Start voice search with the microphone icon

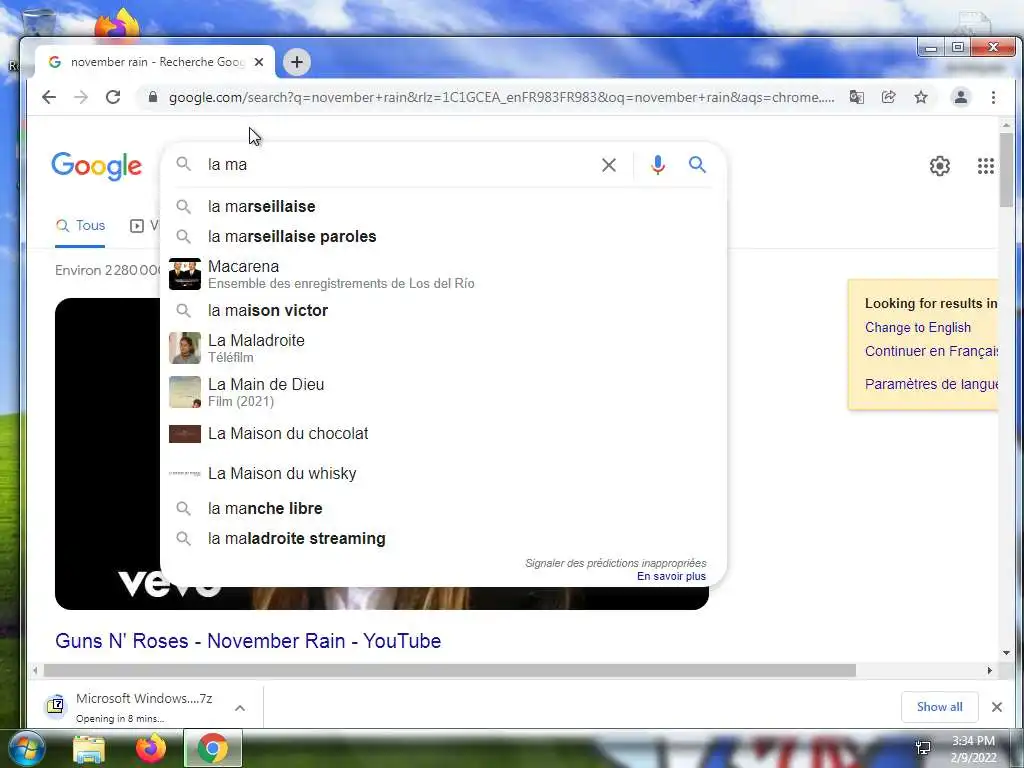coord(658,165)
